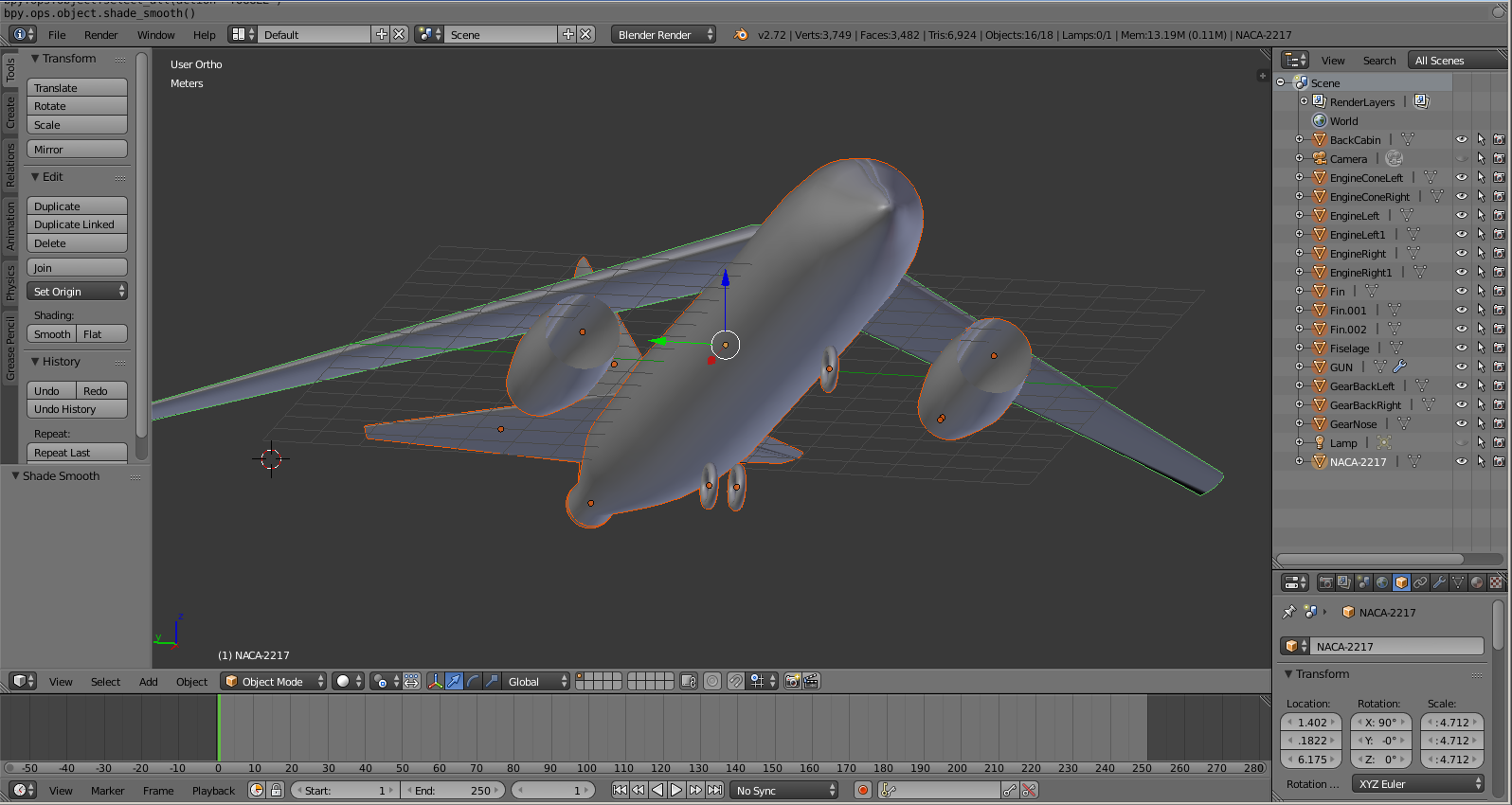Open the timeline Playback menu
1512x805 pixels.
click(213, 791)
